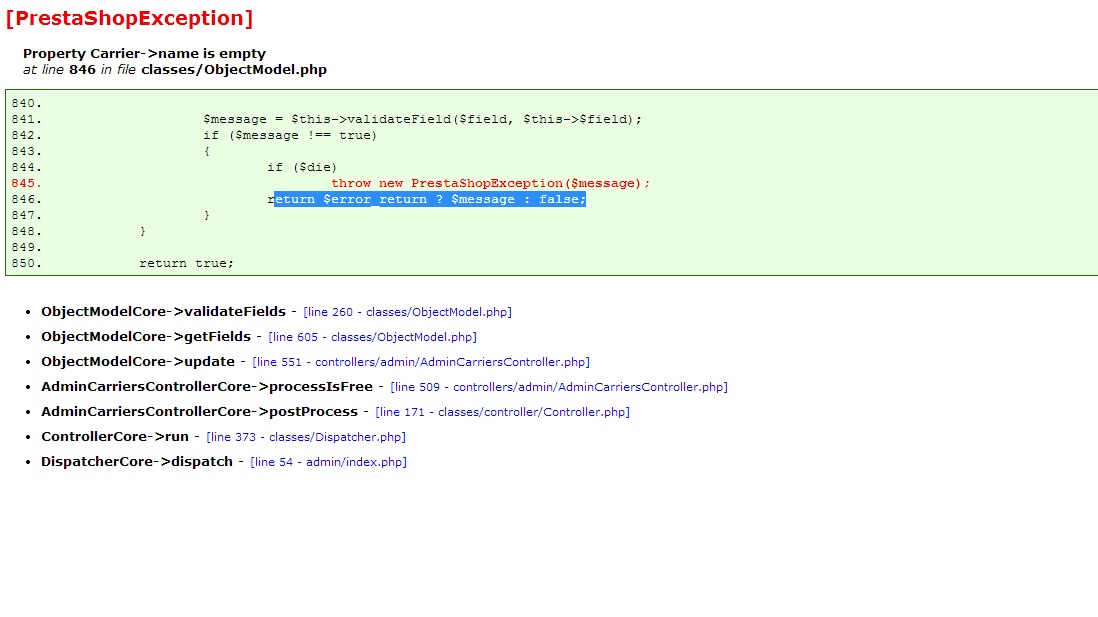The image size is (1098, 617).
Task: Click line number 846. in code block
Action: coord(27,200)
